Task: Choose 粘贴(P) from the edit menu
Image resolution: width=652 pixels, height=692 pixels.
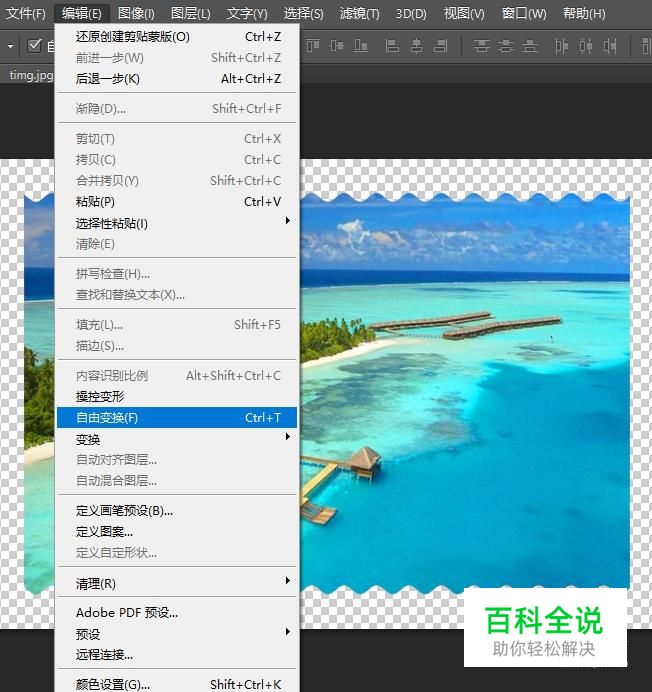Action: click(x=177, y=202)
